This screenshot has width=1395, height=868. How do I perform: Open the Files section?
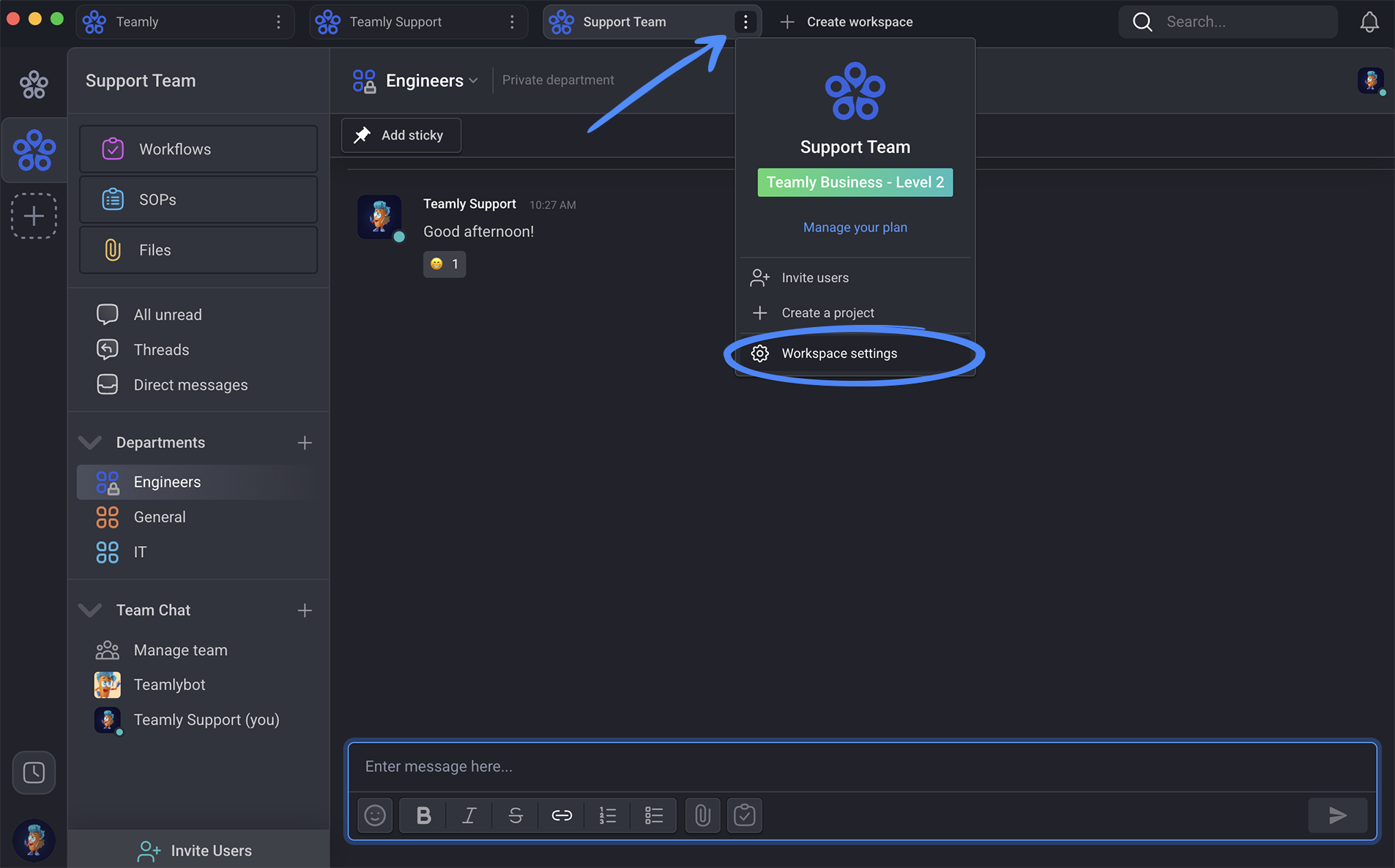tap(198, 250)
